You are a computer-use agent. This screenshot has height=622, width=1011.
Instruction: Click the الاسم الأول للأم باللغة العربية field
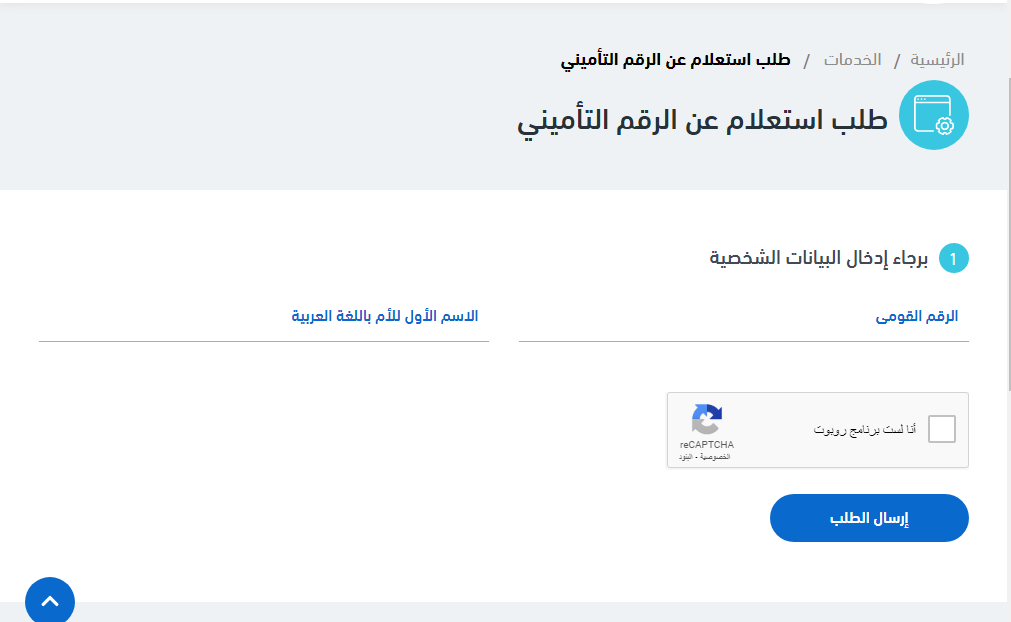tap(264, 329)
